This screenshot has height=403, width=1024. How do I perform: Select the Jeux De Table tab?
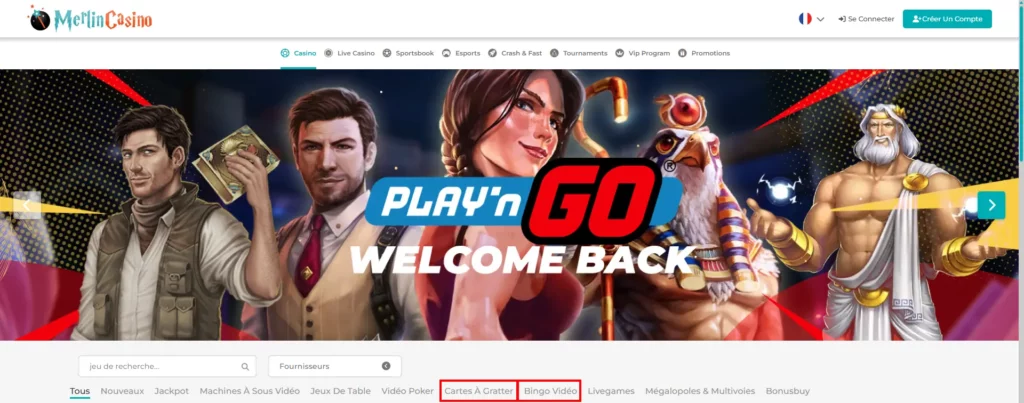[x=340, y=391]
